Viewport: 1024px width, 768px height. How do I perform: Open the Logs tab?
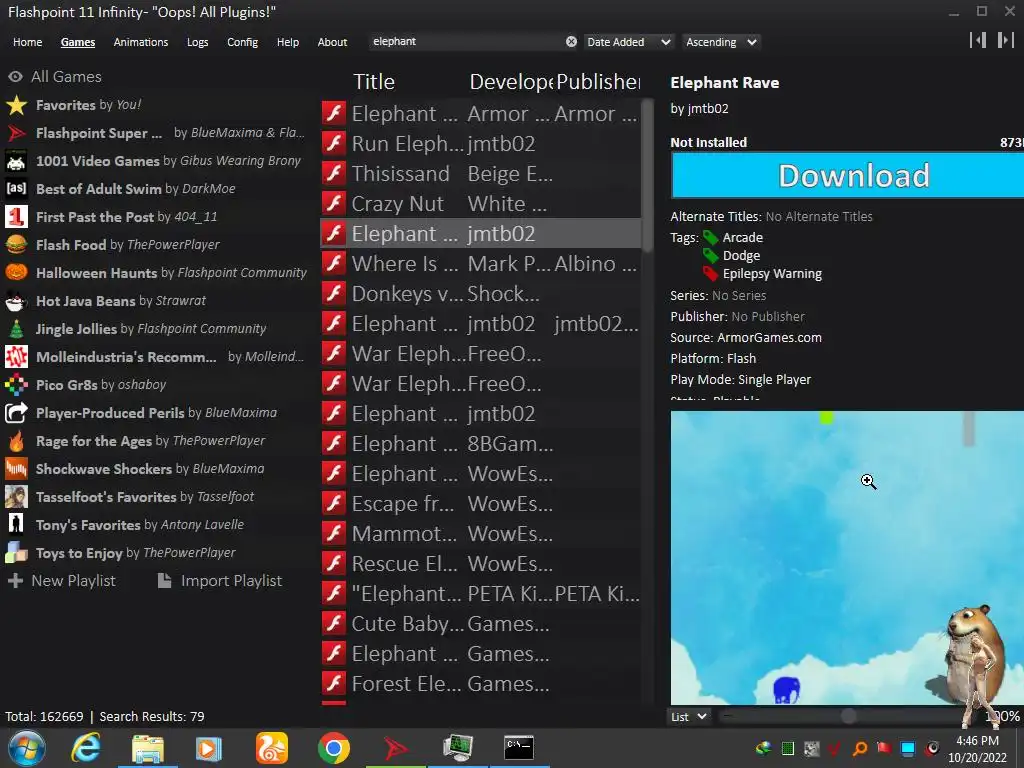197,42
